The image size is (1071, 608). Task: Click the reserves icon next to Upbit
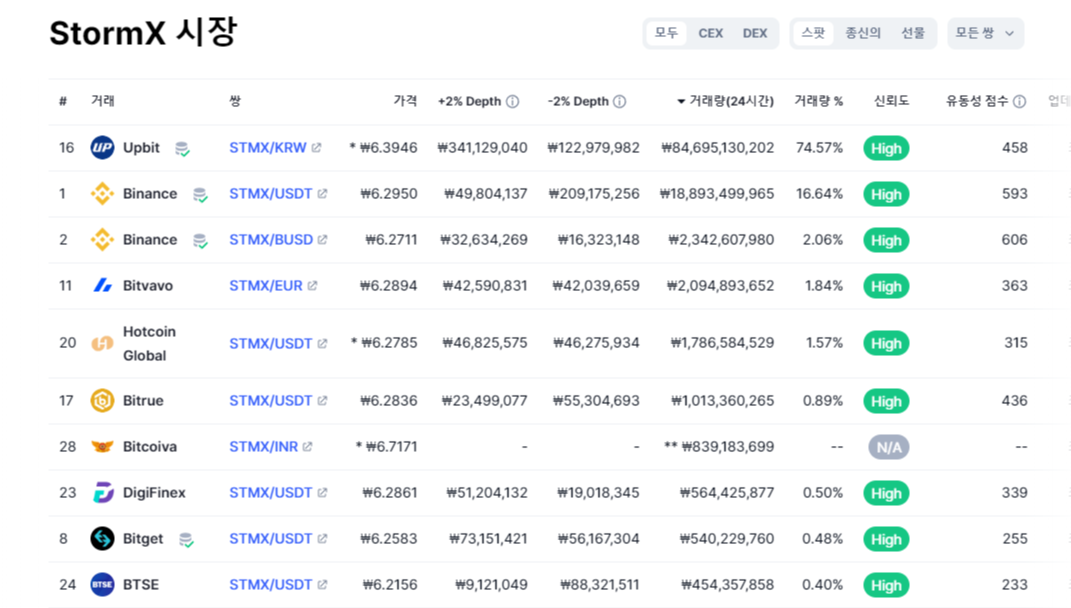pyautogui.click(x=182, y=149)
